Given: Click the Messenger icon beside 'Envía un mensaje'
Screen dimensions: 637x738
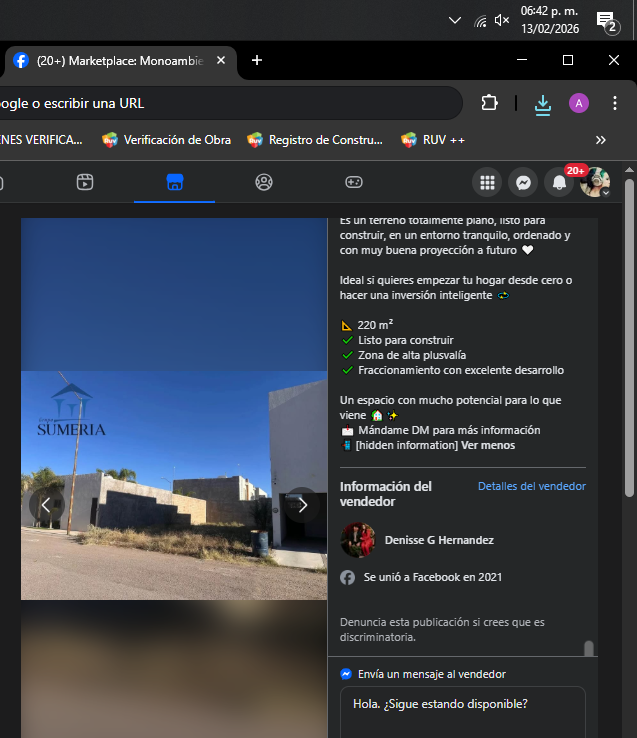Looking at the screenshot, I should tap(346, 674).
